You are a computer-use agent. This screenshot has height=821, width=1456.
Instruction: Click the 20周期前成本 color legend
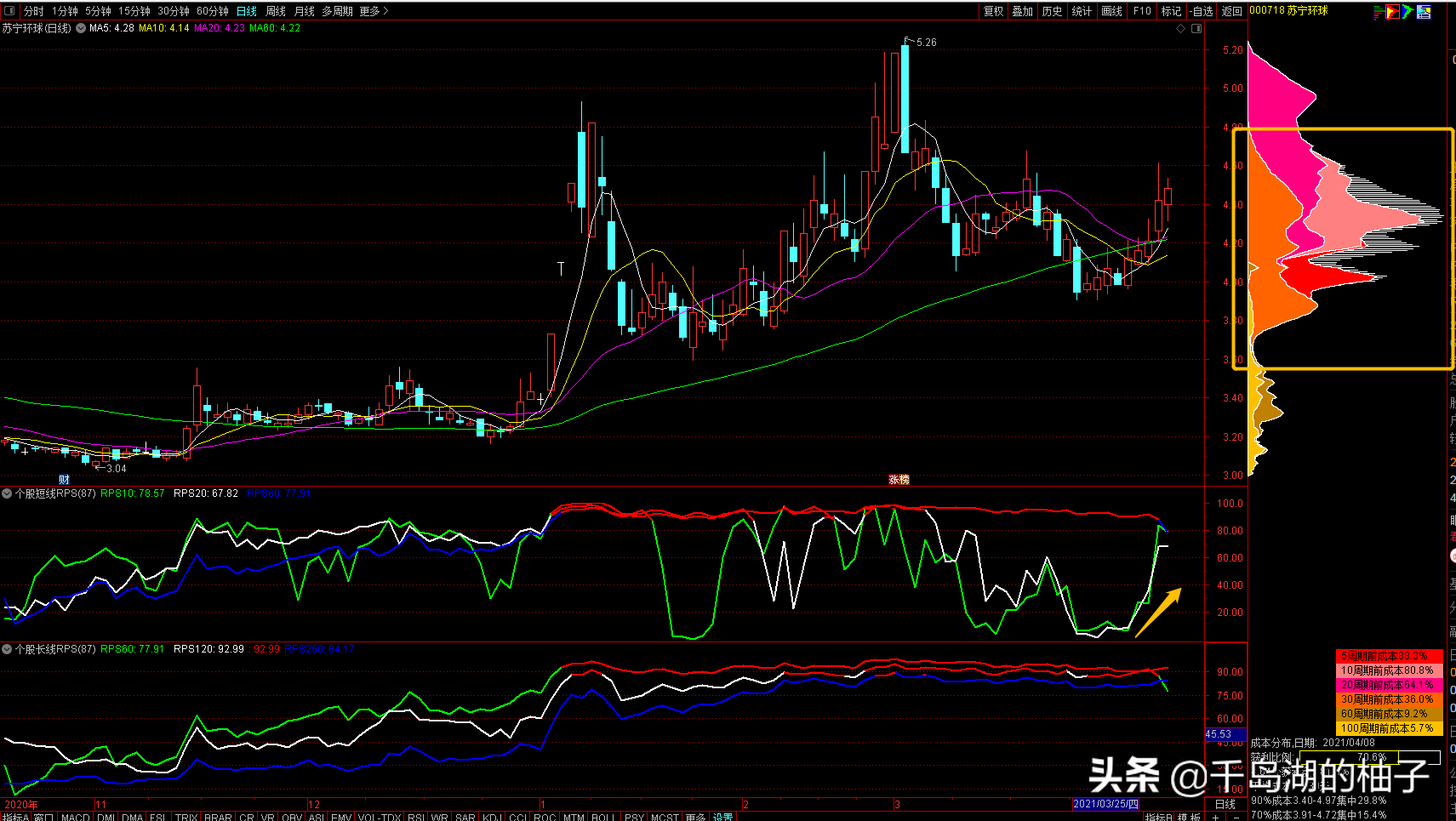pos(1389,685)
